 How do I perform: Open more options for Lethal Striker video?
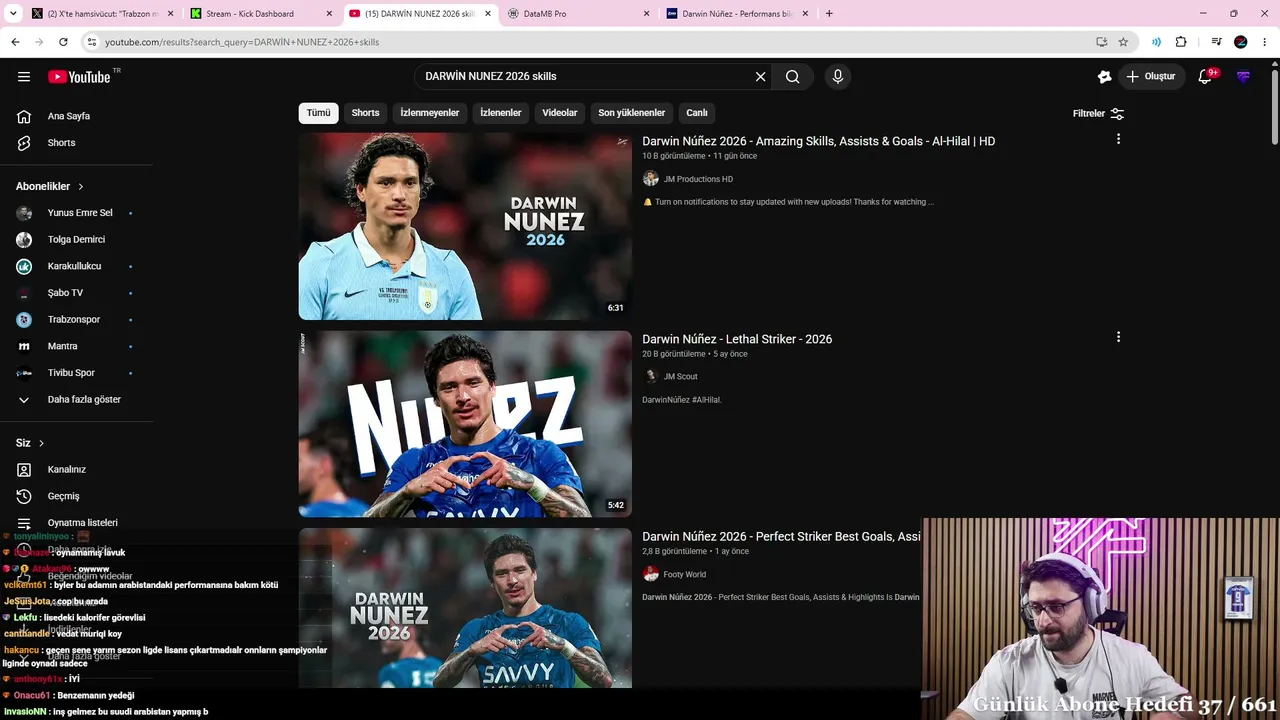1118,337
